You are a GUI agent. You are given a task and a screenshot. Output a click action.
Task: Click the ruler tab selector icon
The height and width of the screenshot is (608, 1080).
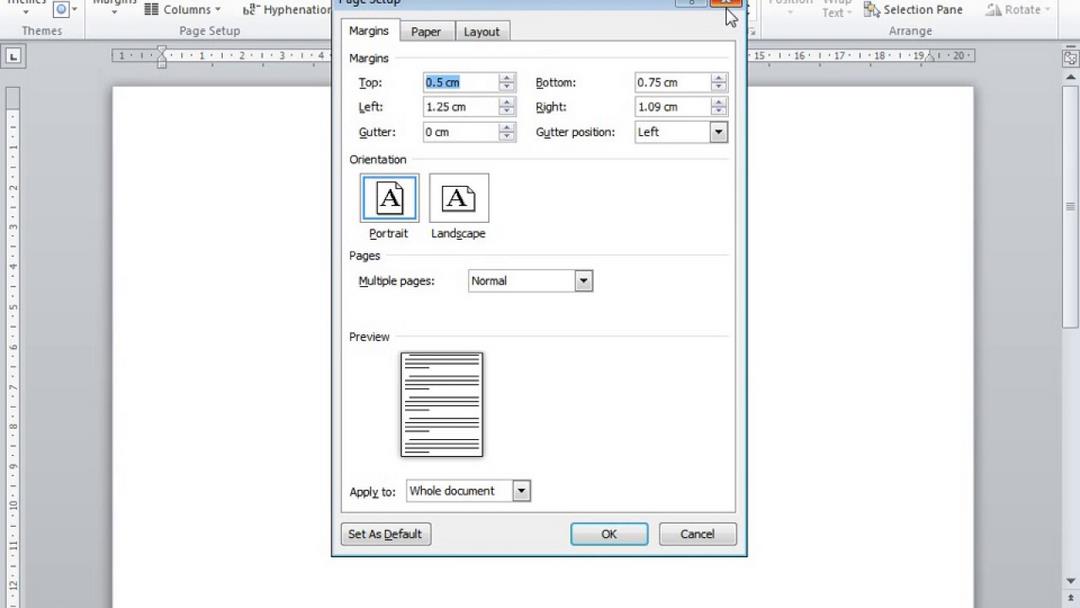[13, 56]
